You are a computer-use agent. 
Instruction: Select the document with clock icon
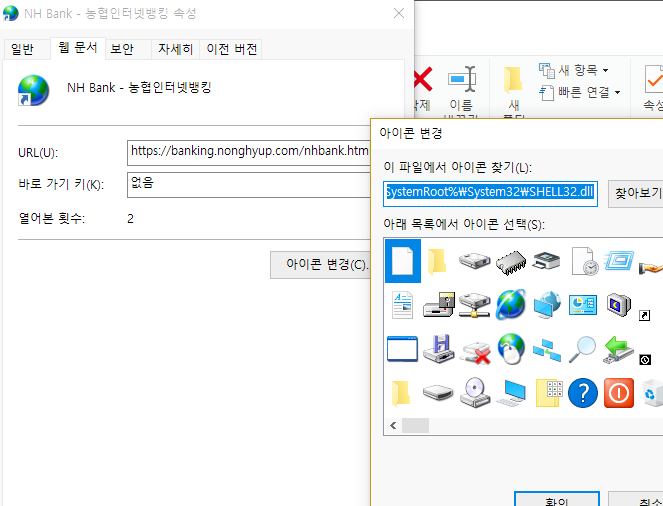584,262
